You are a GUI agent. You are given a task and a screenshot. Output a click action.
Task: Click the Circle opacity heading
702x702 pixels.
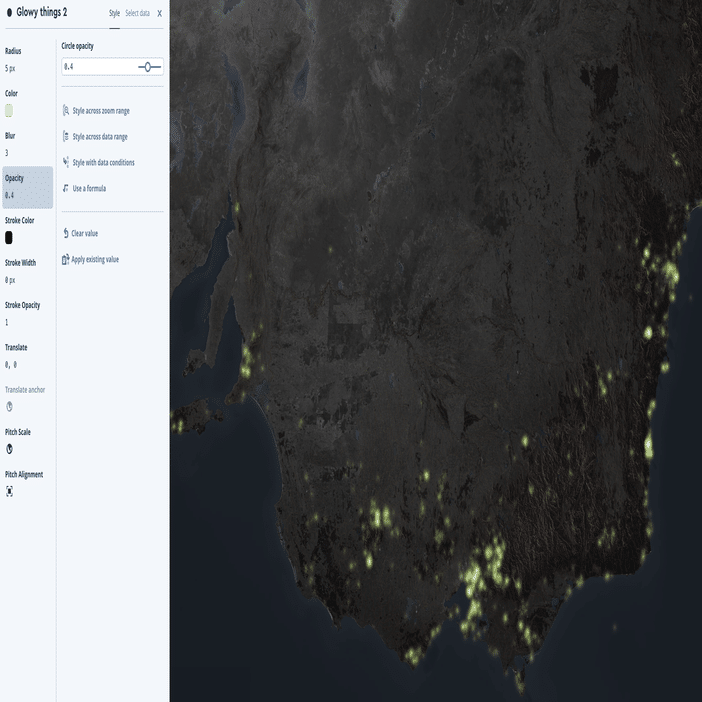pos(77,46)
